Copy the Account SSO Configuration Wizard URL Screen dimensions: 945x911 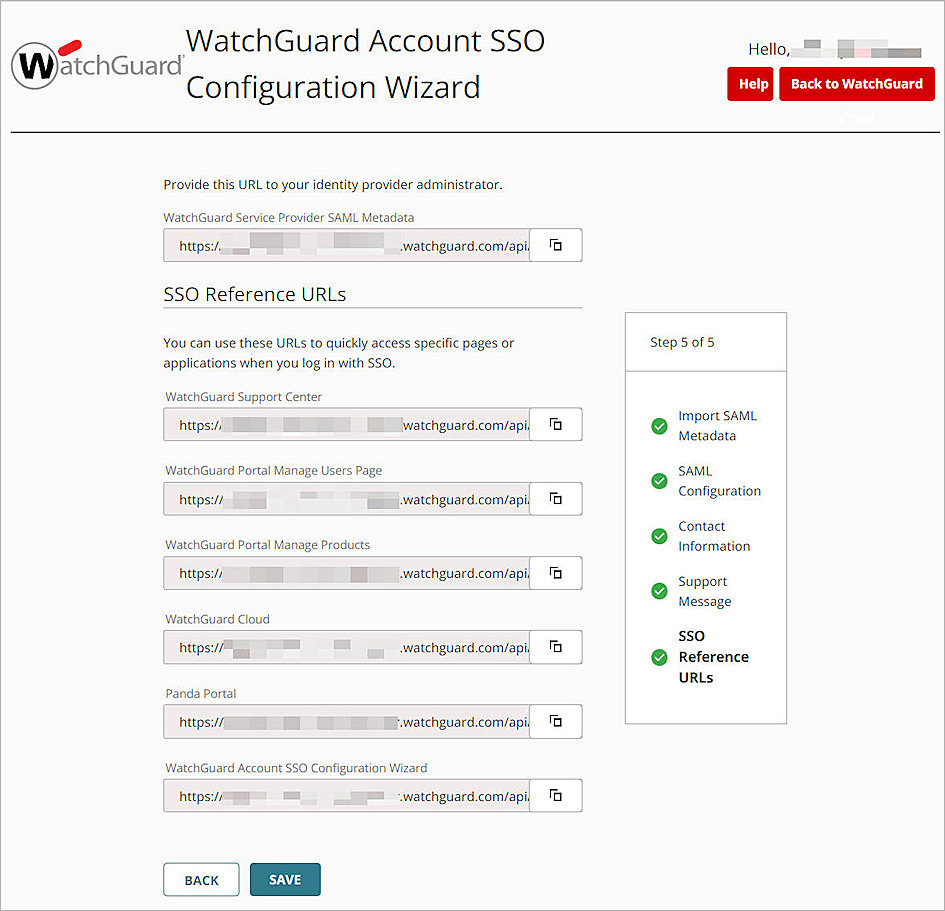click(x=556, y=796)
